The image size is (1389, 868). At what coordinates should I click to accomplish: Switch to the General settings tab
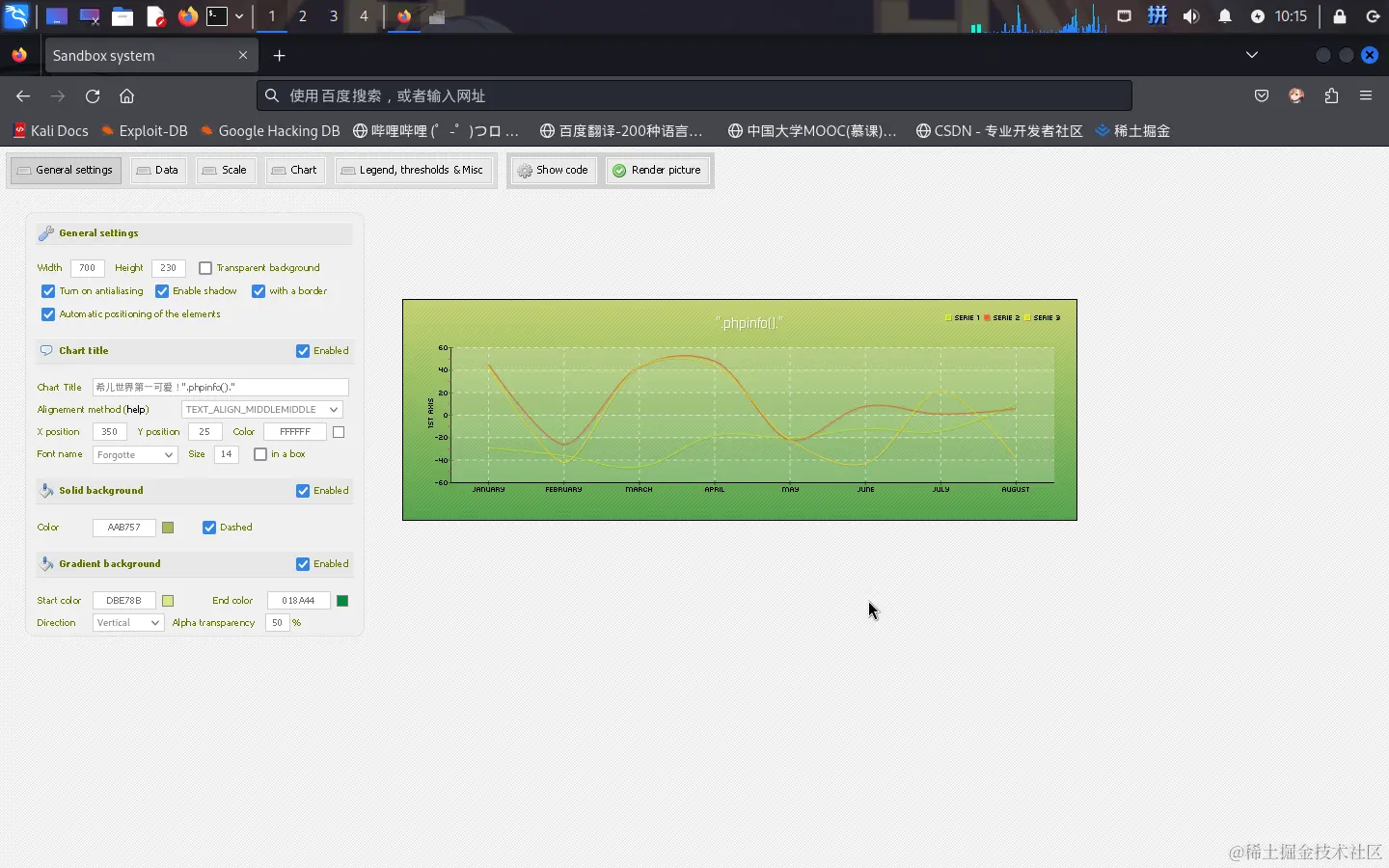point(66,171)
